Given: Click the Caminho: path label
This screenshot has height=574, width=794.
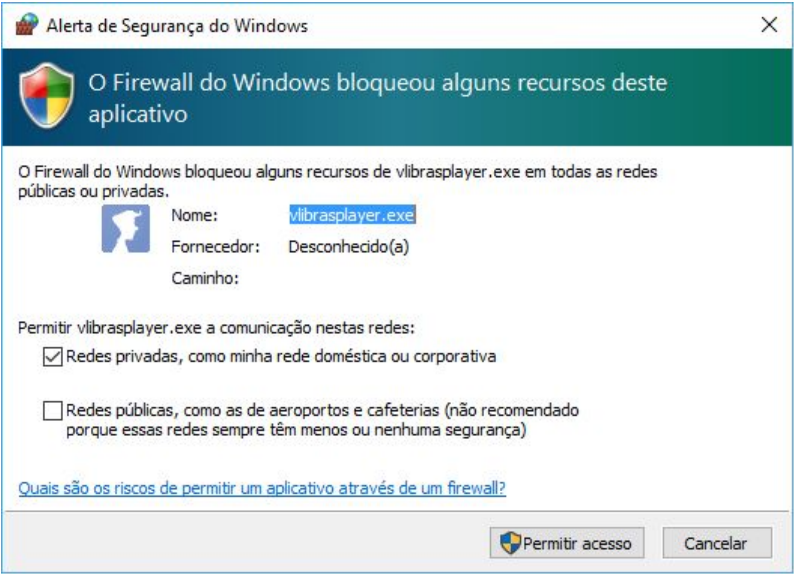Looking at the screenshot, I should (x=205, y=278).
